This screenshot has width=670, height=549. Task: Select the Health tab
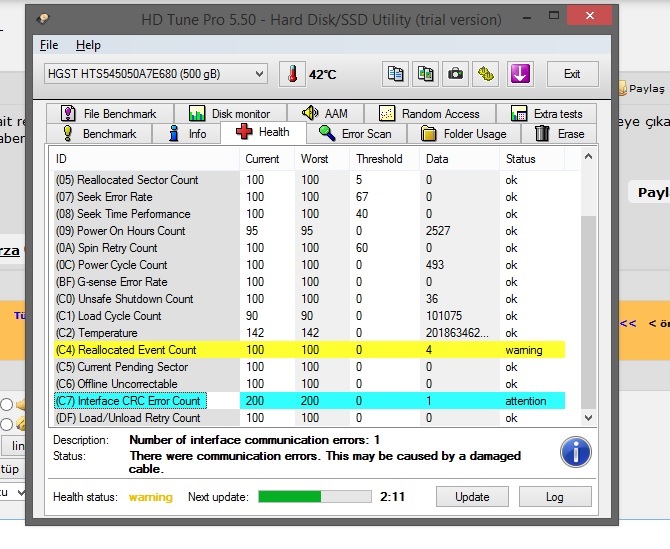point(263,132)
